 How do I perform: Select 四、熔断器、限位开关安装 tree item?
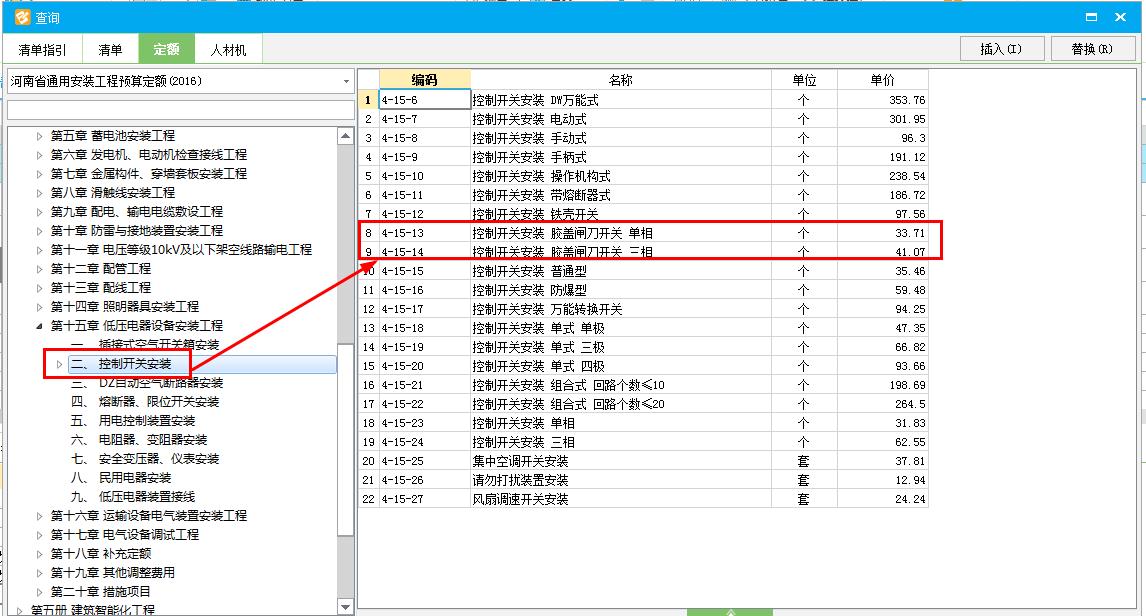pos(145,402)
